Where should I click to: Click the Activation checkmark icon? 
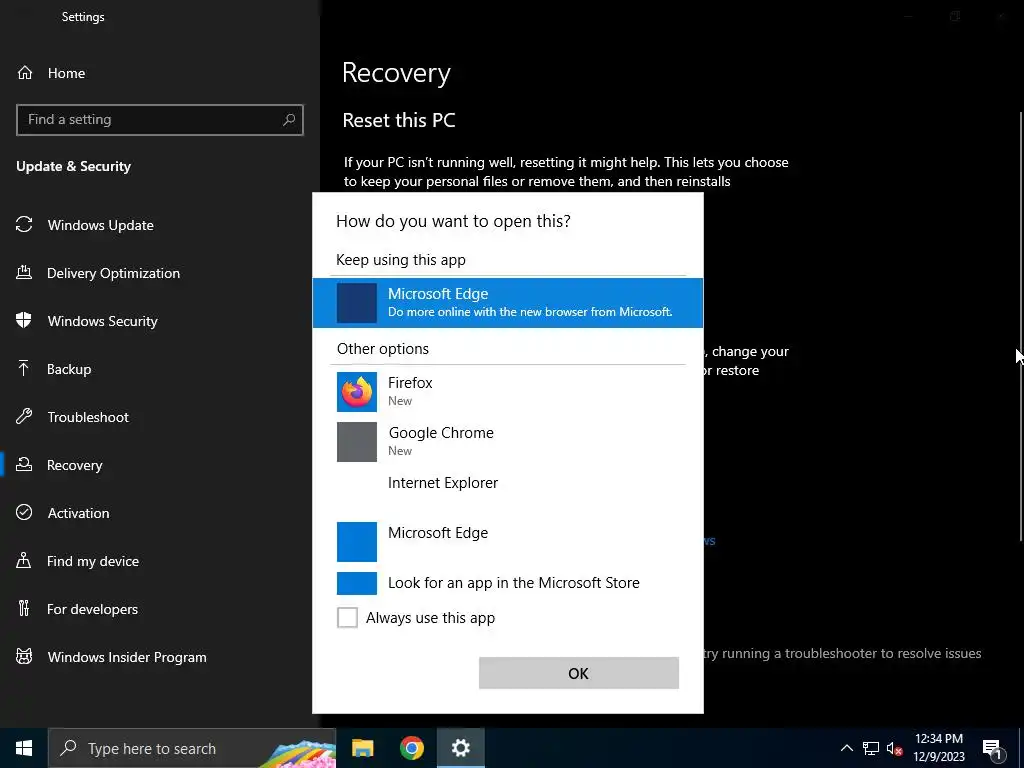pos(24,512)
